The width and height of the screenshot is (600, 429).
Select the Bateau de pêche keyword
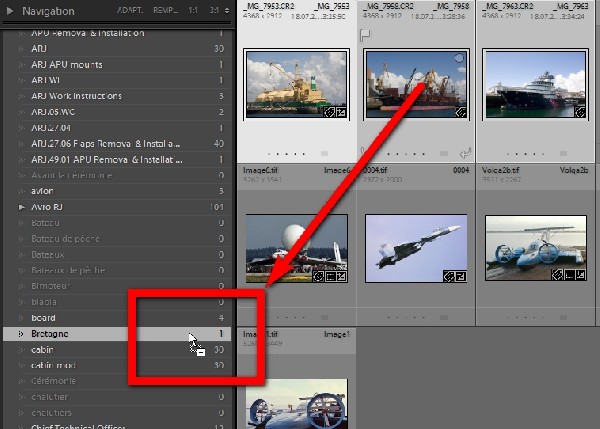tap(65, 239)
